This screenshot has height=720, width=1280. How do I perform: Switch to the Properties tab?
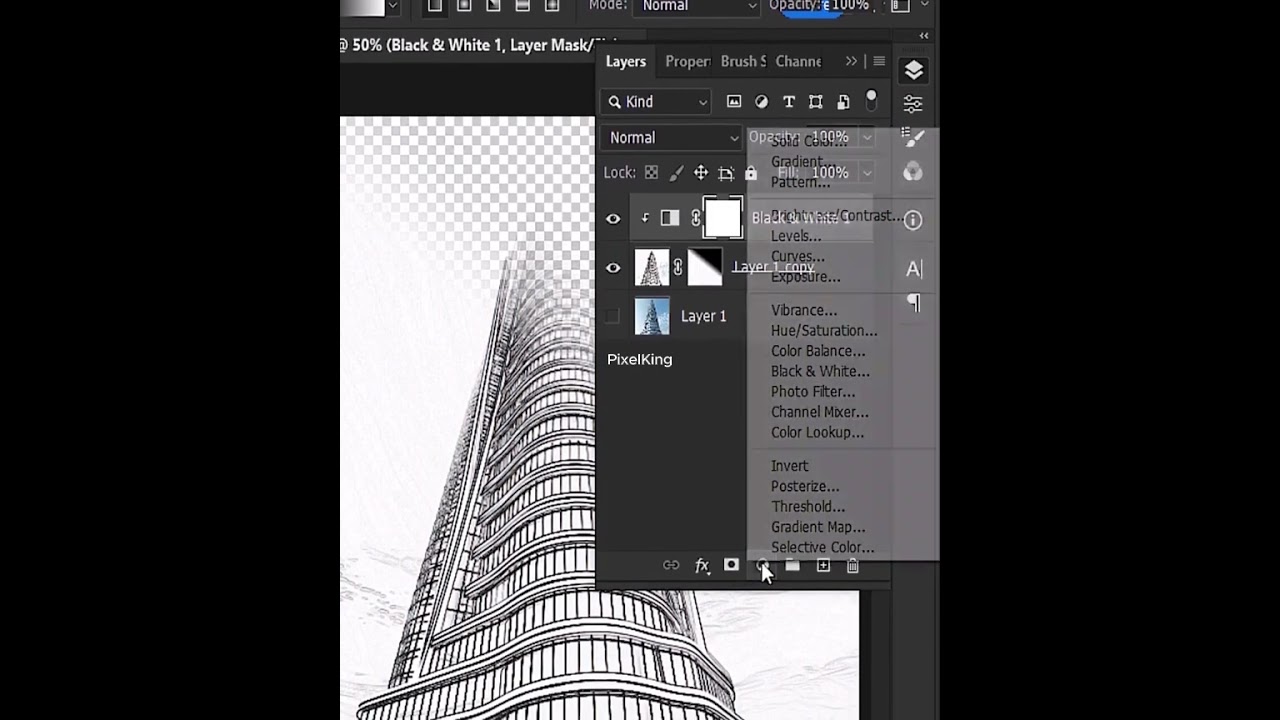coord(688,61)
